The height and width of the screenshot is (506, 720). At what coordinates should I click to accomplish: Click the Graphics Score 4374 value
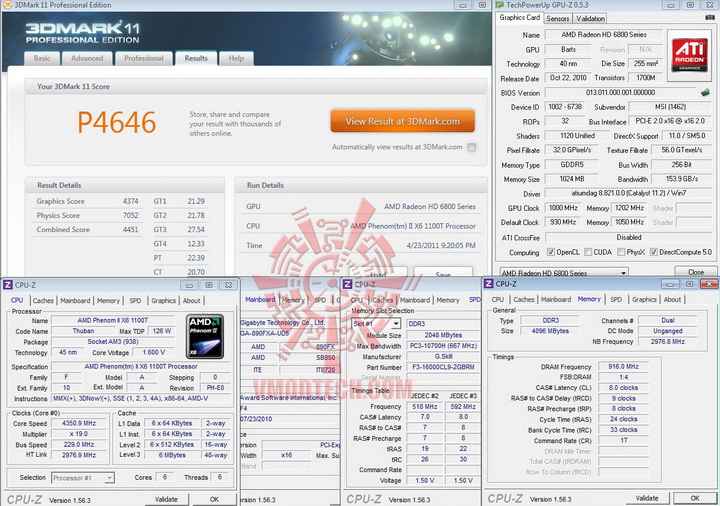point(130,201)
